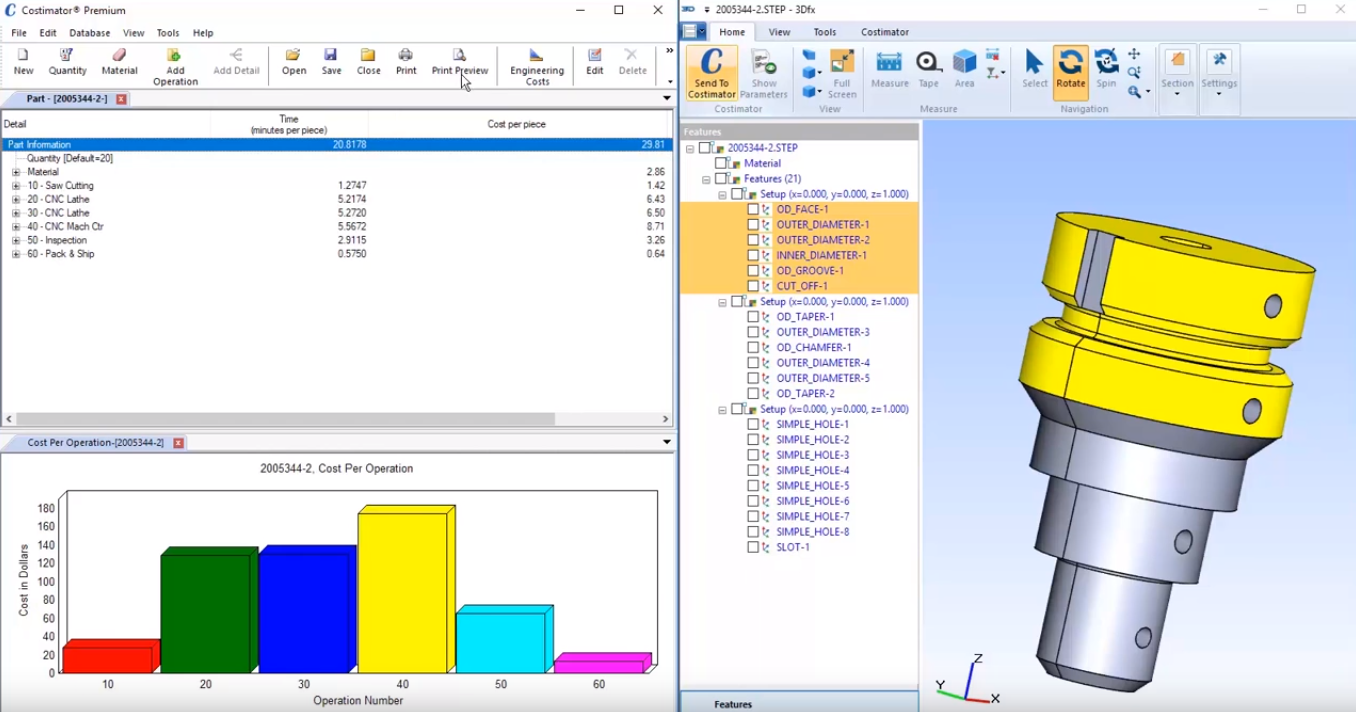
Task: Check the OUTER_DIAMETER-1 checkbox
Action: click(x=753, y=225)
